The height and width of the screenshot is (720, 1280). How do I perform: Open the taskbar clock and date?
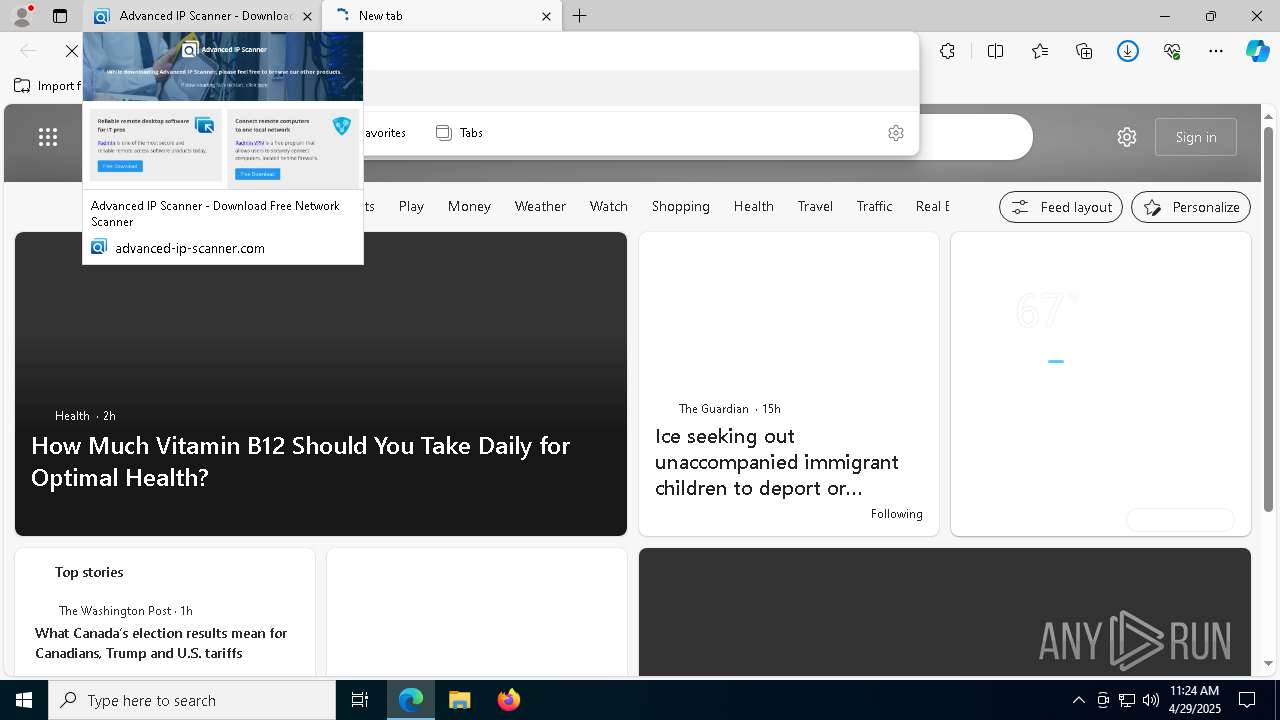pos(1194,700)
